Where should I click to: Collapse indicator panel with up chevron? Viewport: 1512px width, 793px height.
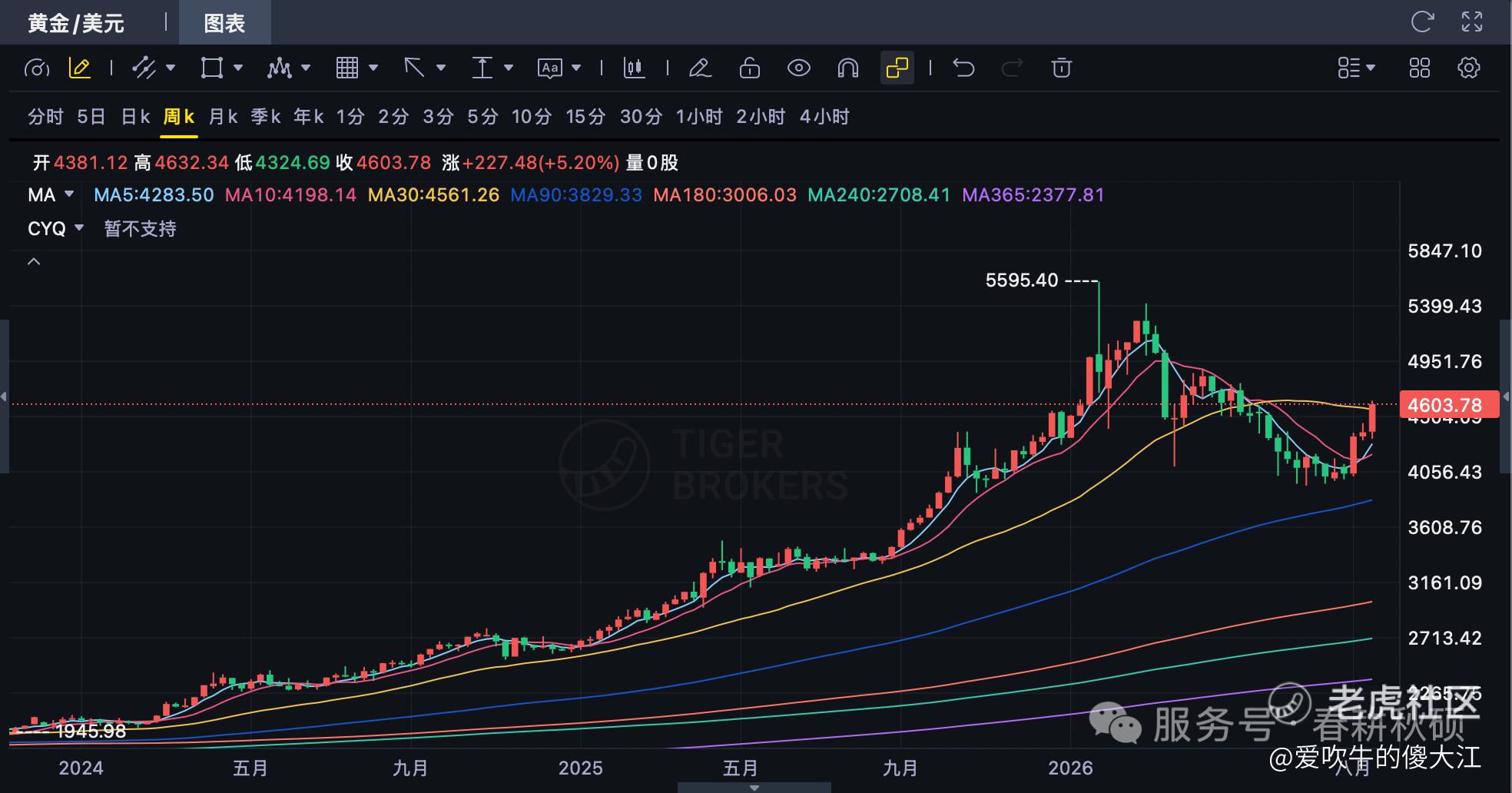34,262
